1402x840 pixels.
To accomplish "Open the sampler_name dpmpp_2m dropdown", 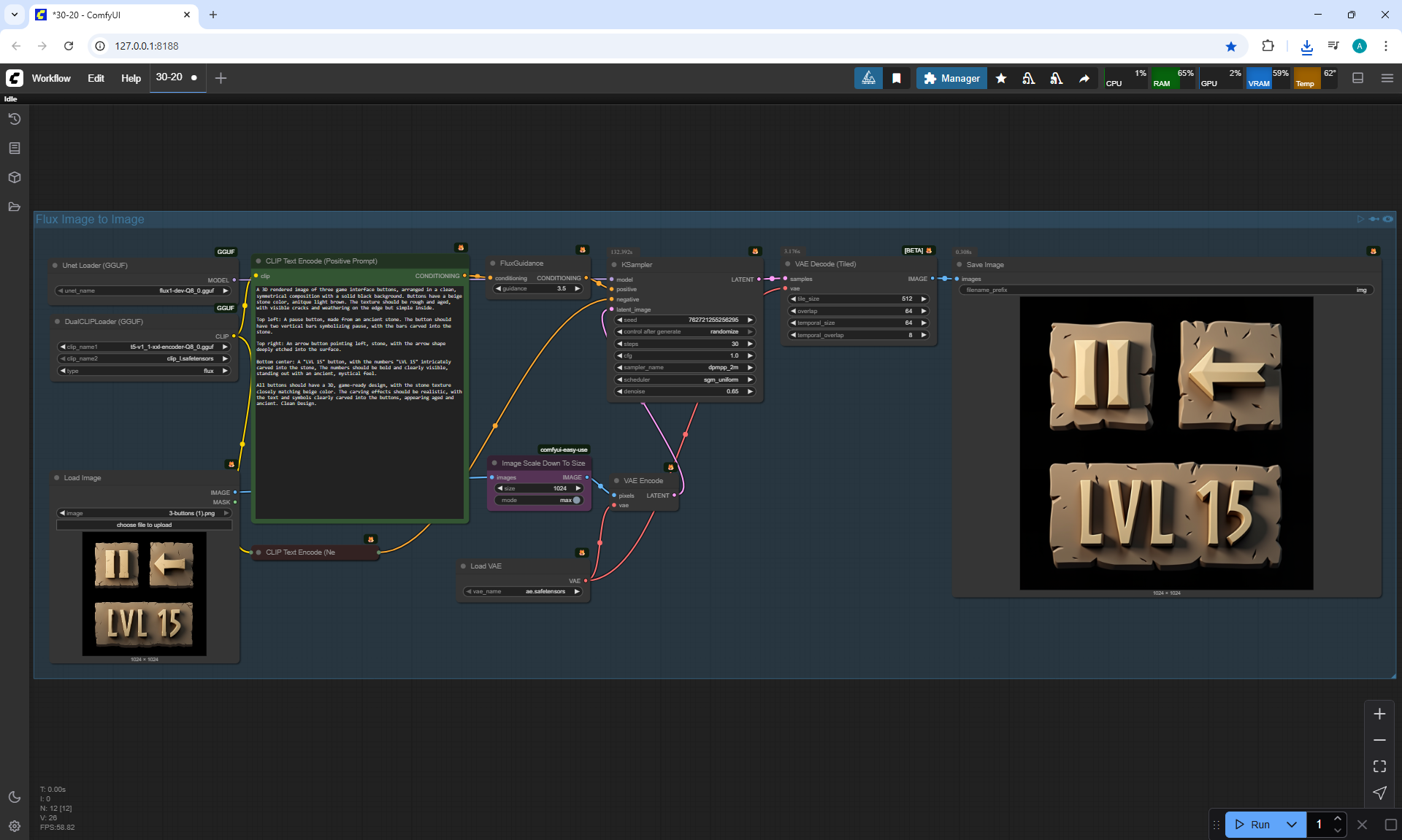I will 685,367.
